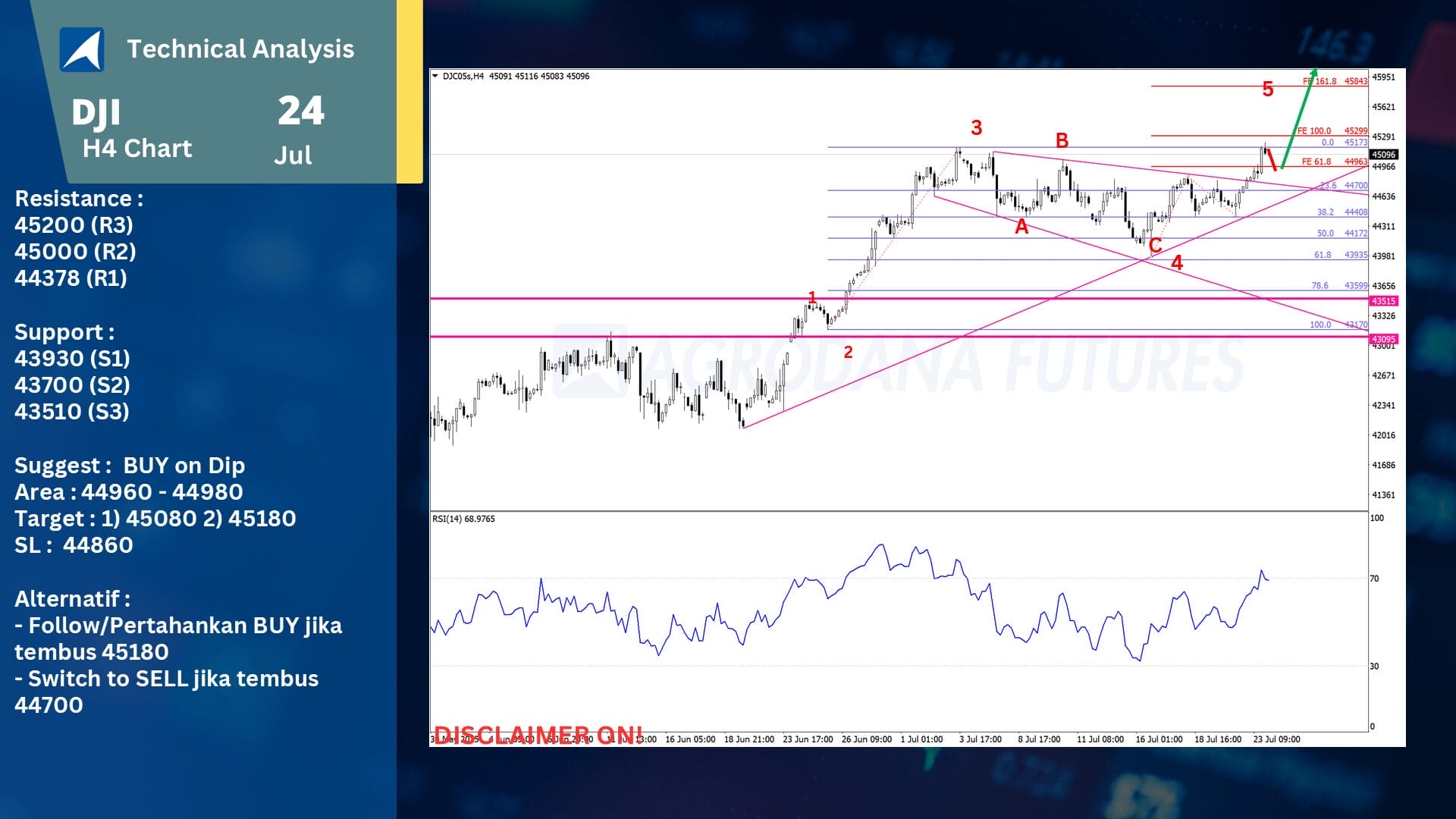1456x819 pixels.
Task: Click the red DISCLAIMER ON text
Action: [538, 734]
